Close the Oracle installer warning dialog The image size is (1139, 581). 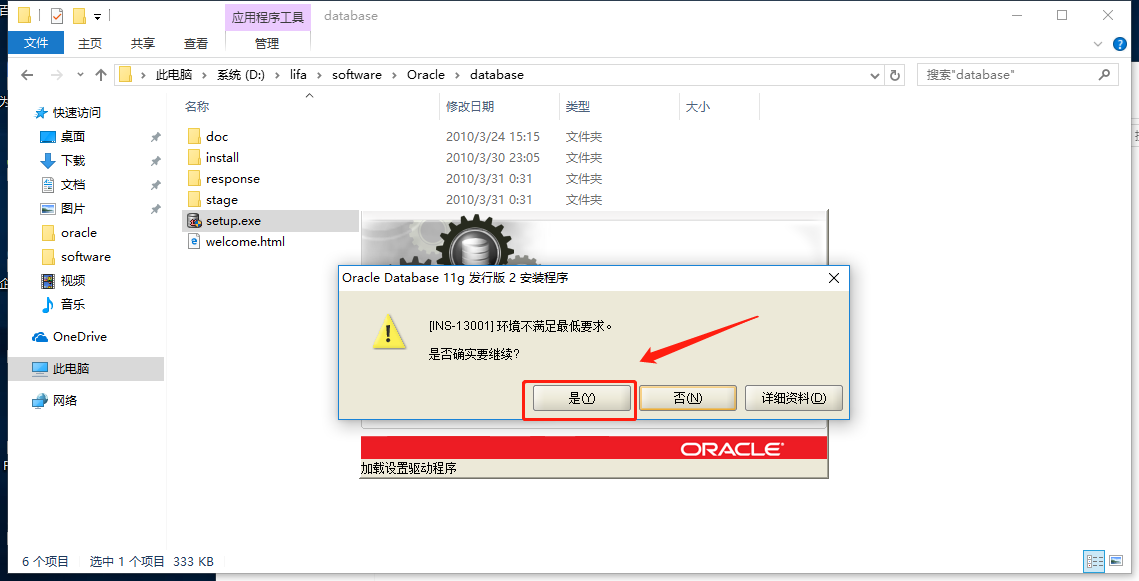coord(834,278)
